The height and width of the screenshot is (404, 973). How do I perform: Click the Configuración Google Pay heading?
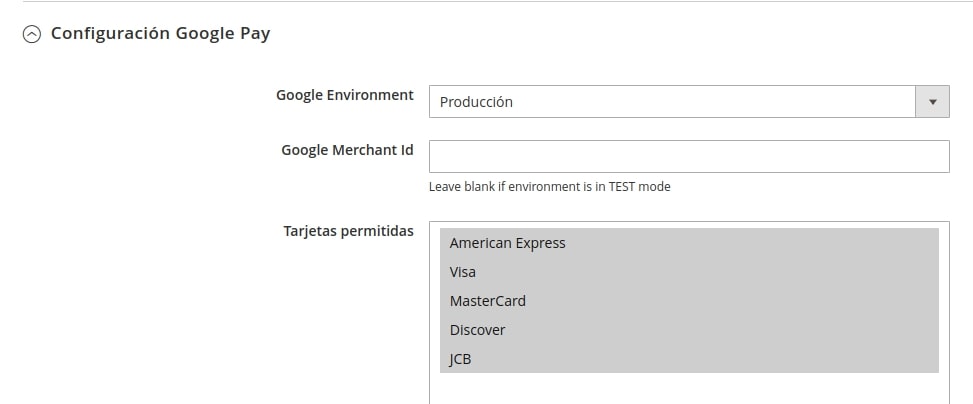(x=160, y=34)
